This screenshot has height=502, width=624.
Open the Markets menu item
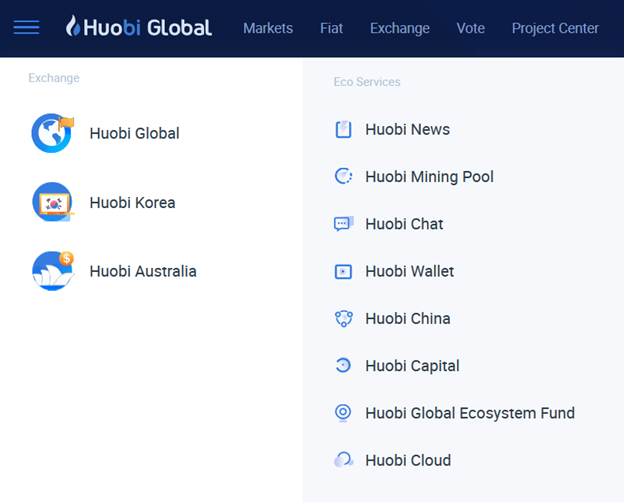coord(268,28)
